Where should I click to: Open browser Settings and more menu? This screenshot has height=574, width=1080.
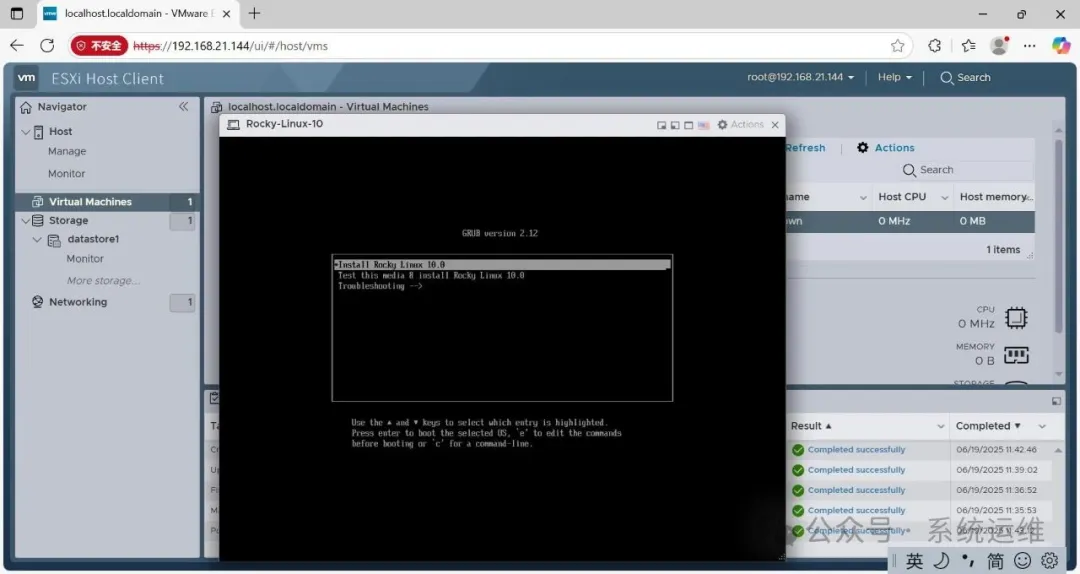pyautogui.click(x=1030, y=46)
